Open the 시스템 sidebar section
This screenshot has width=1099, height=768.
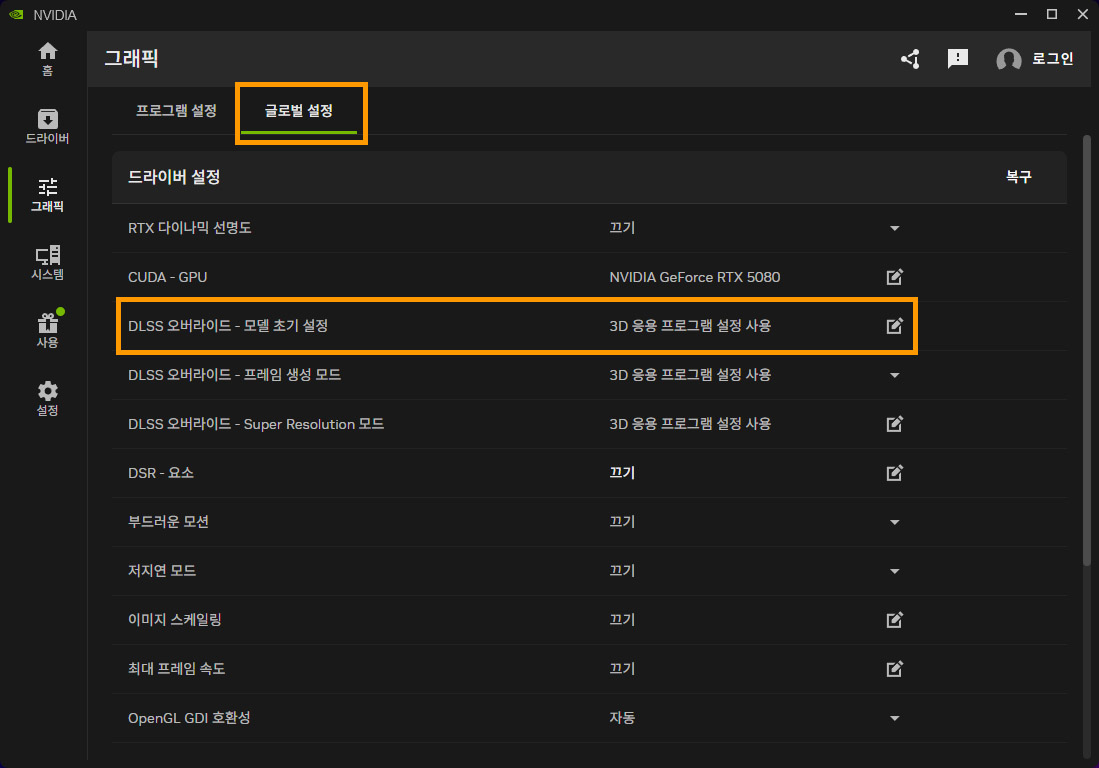[x=47, y=263]
